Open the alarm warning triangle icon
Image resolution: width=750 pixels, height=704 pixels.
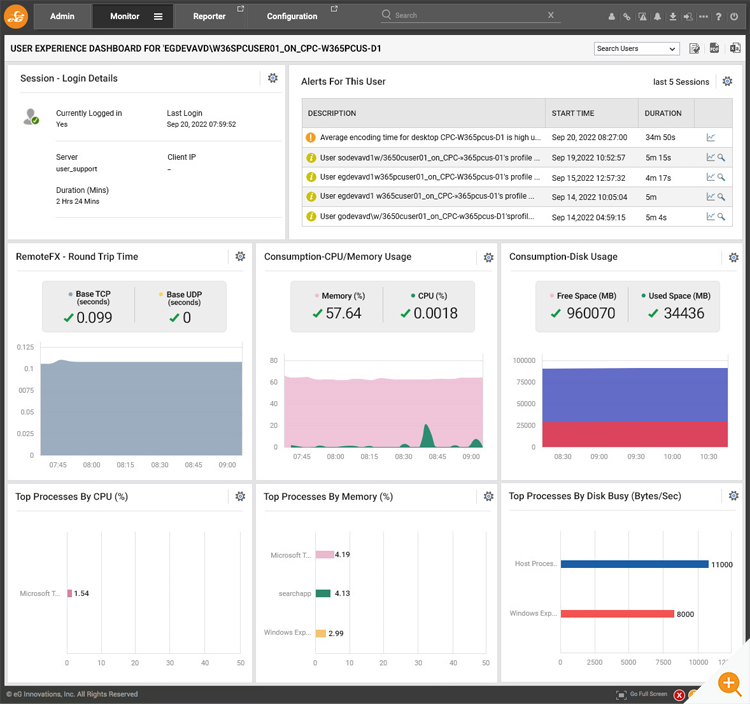[x=642, y=17]
